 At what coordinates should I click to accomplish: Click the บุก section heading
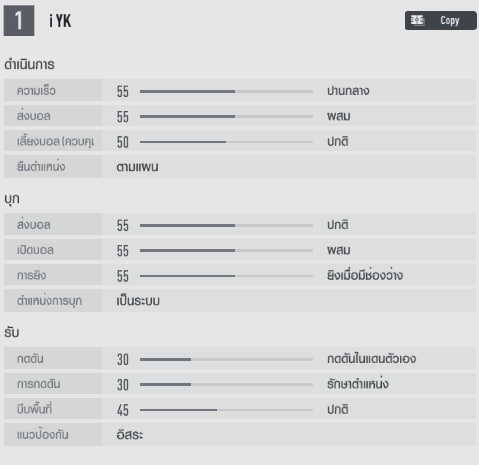point(12,199)
